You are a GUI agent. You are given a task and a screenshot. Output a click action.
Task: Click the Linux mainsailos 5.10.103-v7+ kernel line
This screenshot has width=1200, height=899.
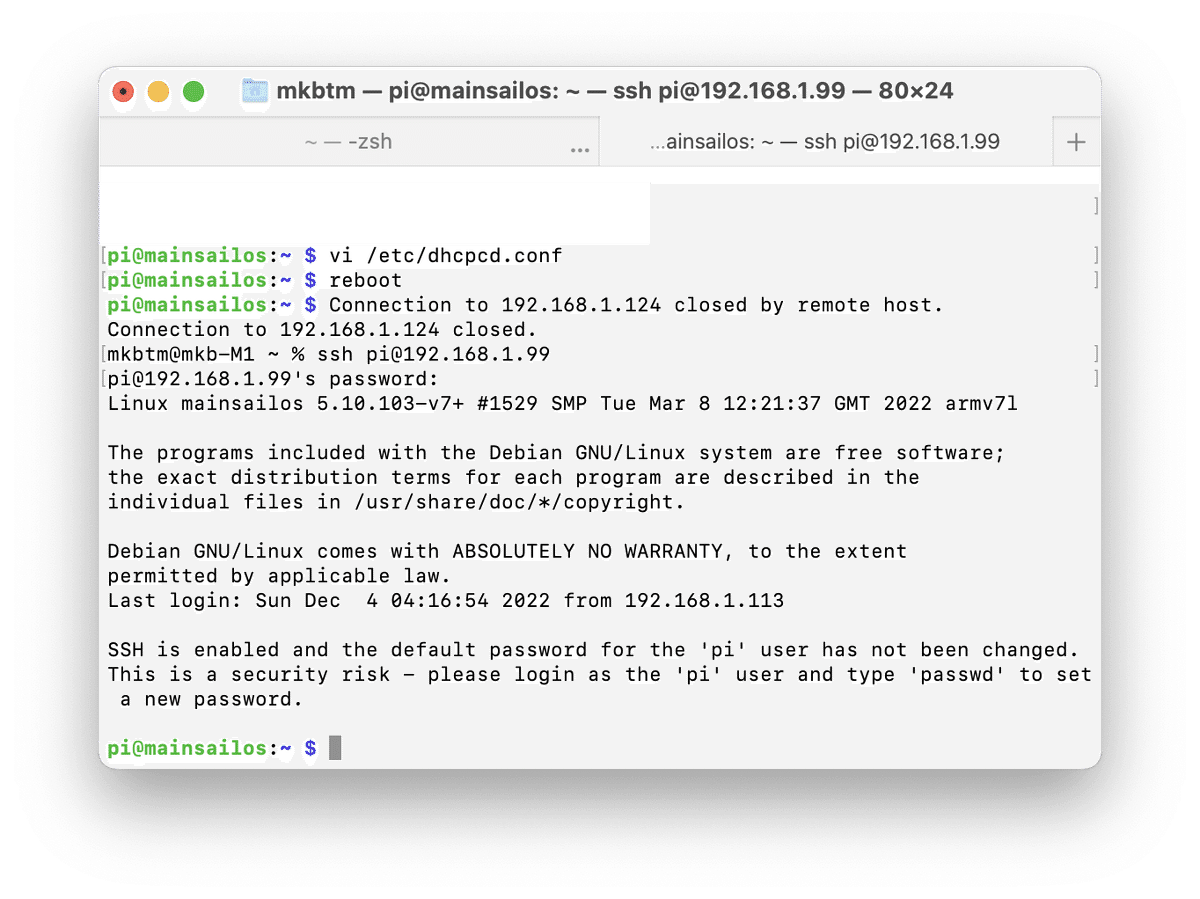click(x=563, y=404)
